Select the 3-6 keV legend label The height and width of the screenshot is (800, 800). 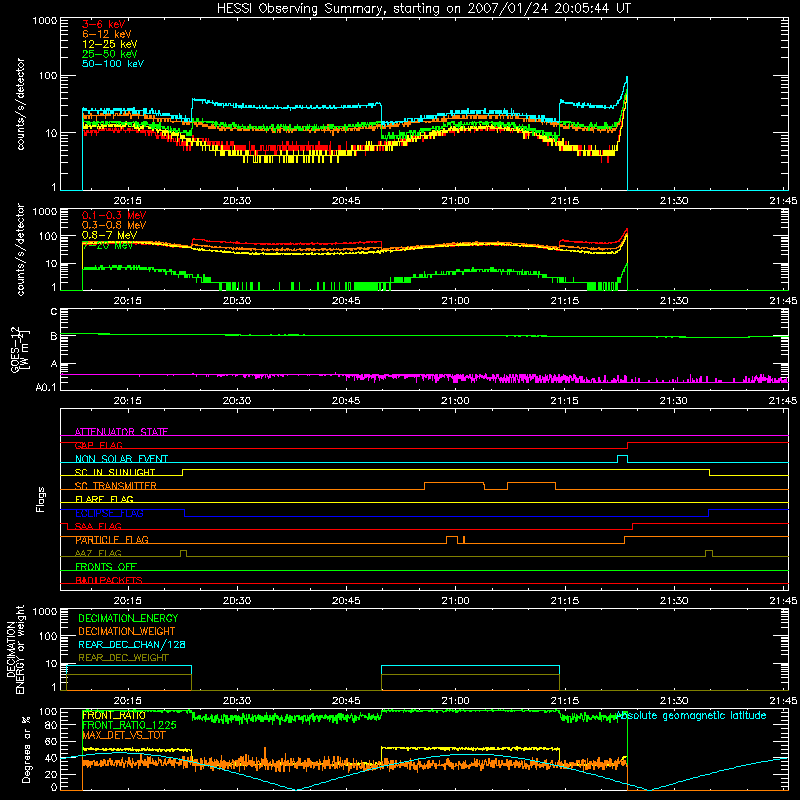[x=104, y=24]
